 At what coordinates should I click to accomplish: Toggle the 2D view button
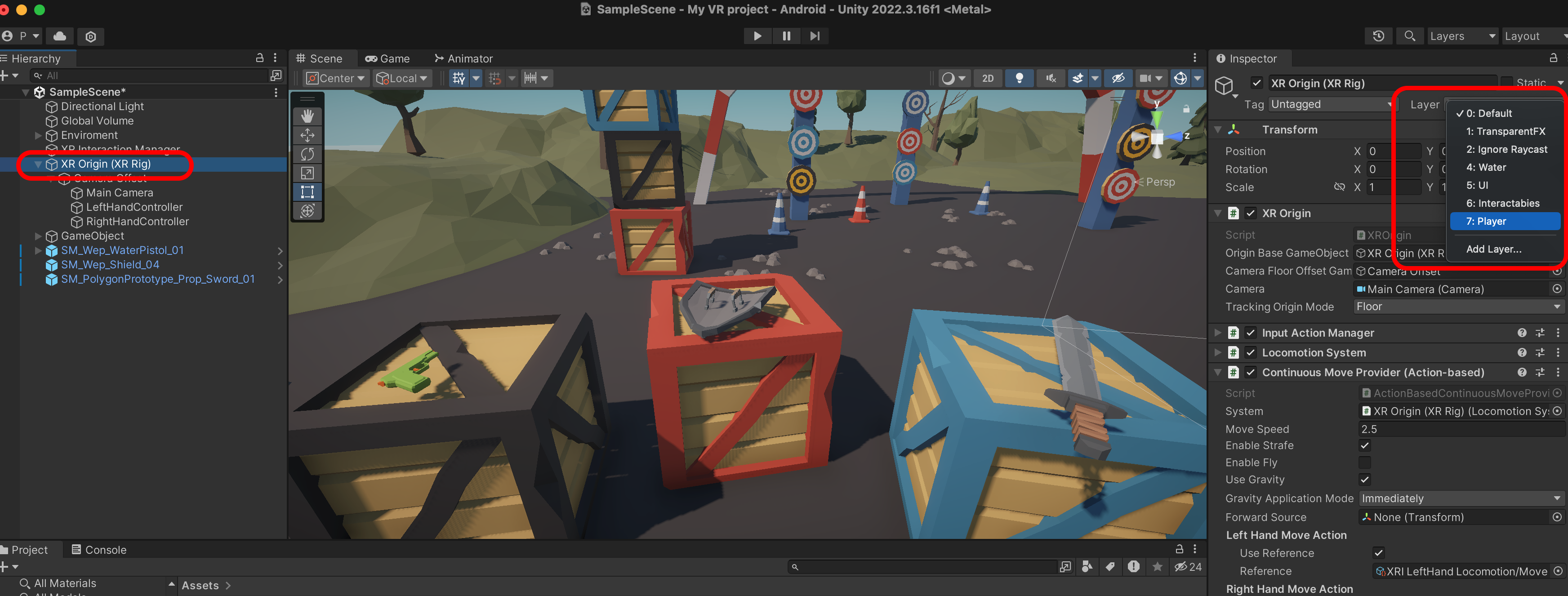987,78
